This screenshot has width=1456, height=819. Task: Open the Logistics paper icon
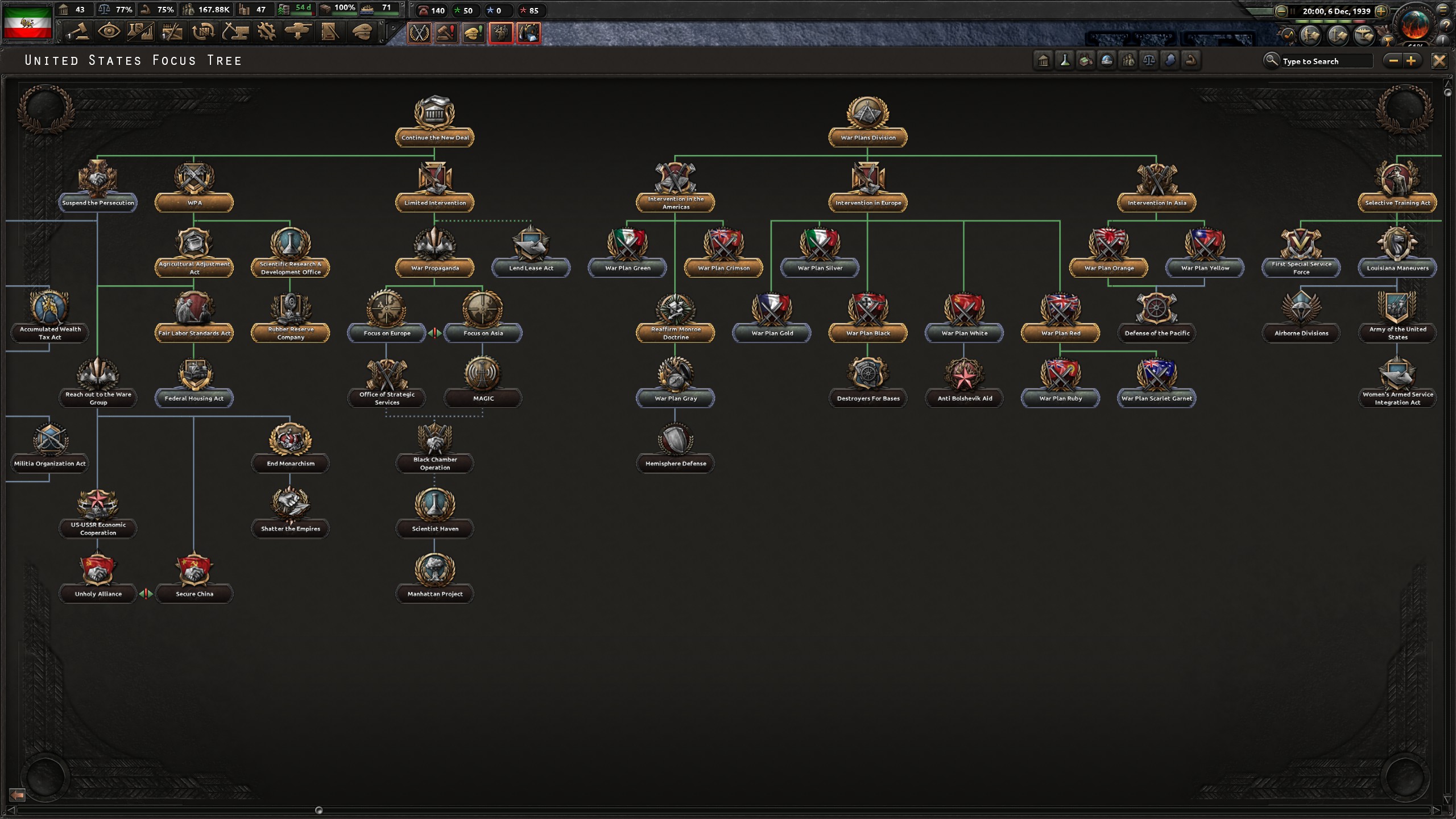(x=330, y=32)
